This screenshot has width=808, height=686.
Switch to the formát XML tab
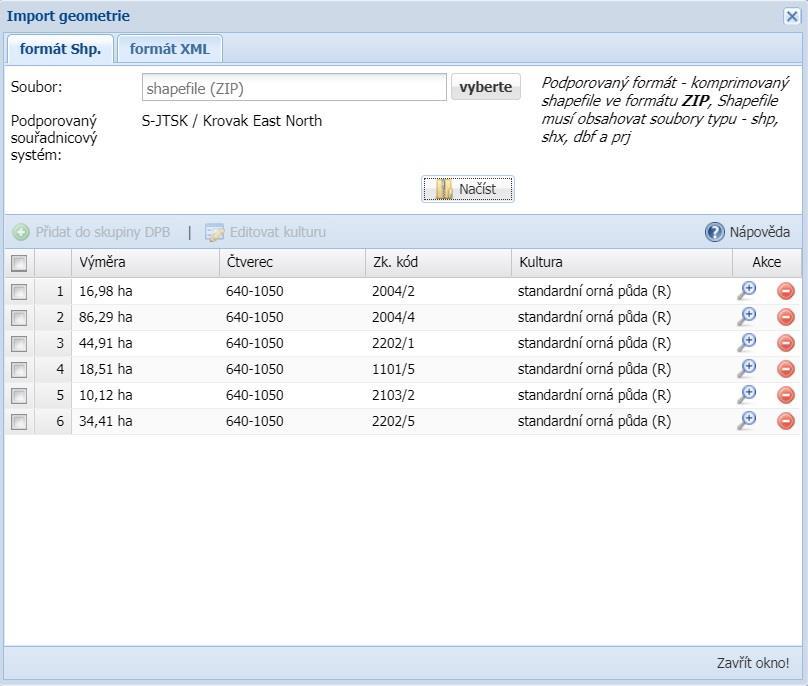[x=170, y=49]
